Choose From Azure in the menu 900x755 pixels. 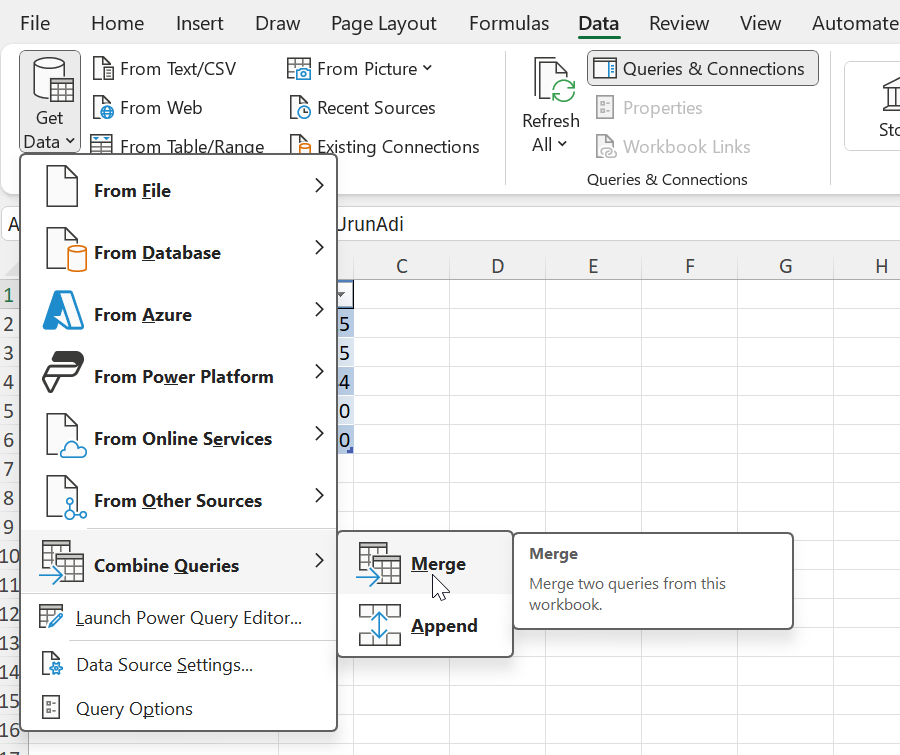tap(142, 315)
